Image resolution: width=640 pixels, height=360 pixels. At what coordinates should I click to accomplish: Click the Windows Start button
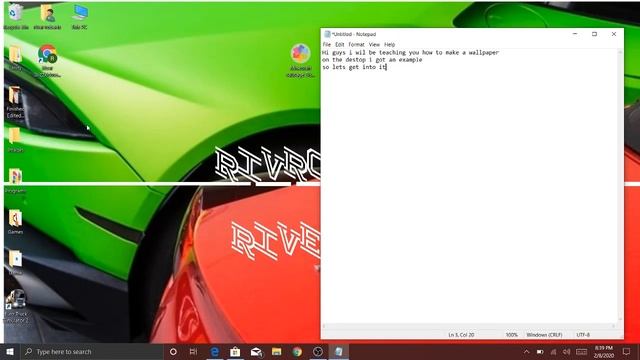coord(10,351)
